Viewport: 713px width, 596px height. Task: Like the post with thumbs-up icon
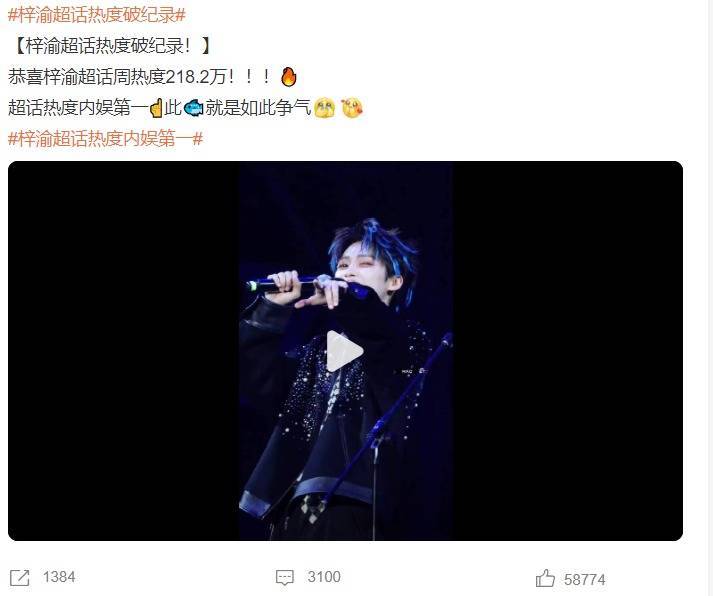(x=545, y=578)
